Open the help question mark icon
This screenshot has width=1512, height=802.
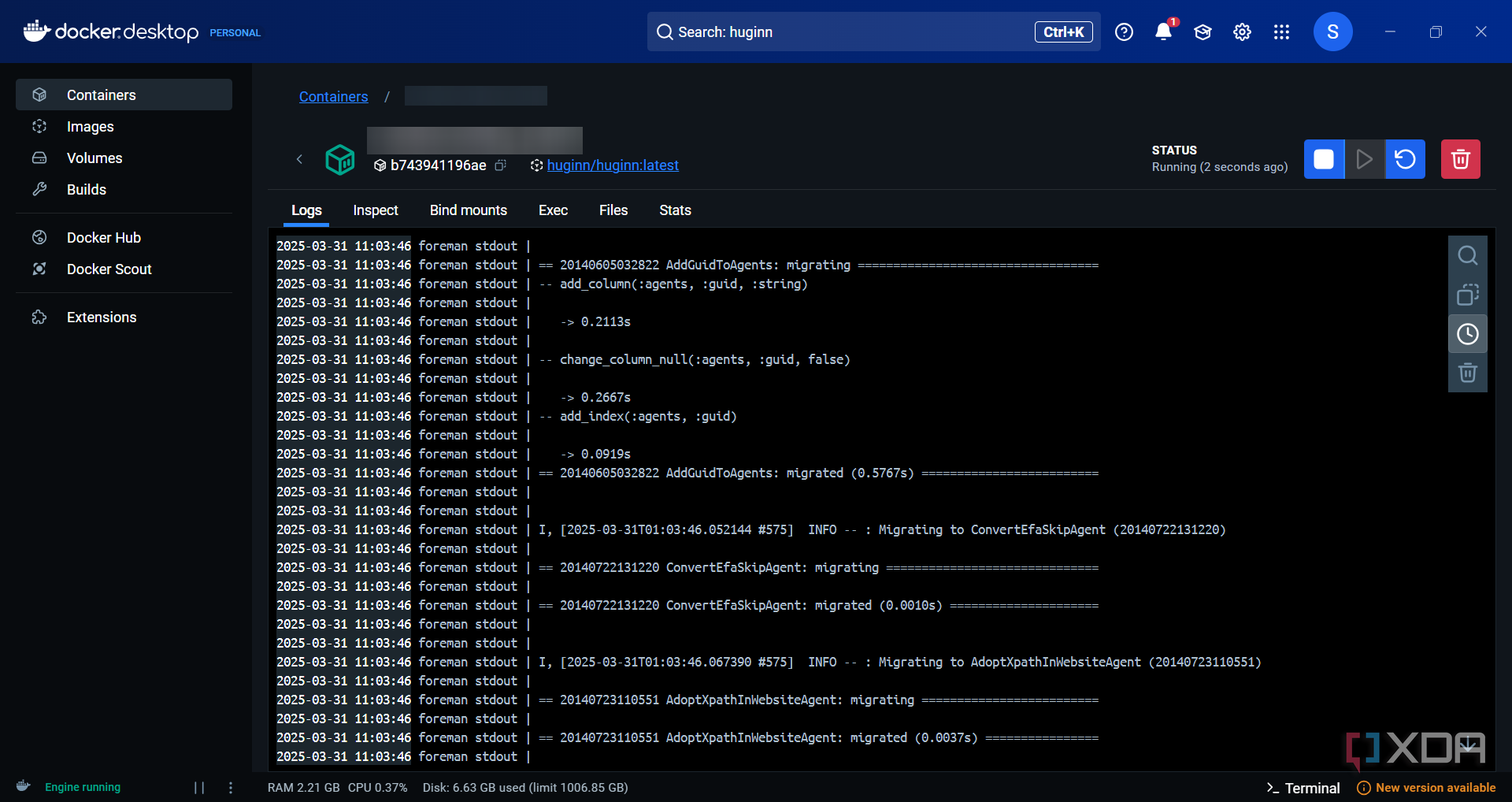pos(1124,32)
